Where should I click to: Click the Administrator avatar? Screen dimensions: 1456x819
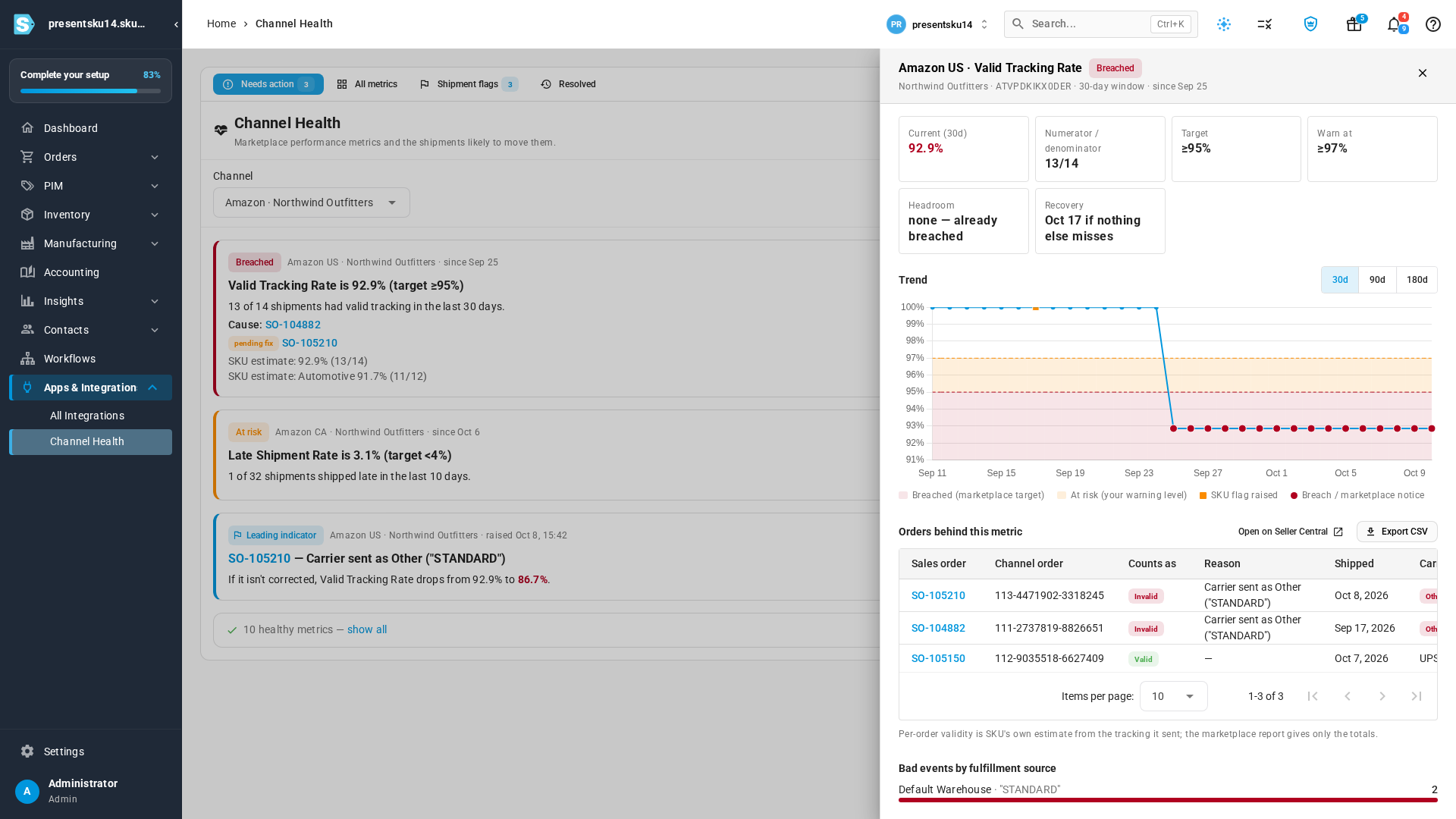pyautogui.click(x=27, y=791)
